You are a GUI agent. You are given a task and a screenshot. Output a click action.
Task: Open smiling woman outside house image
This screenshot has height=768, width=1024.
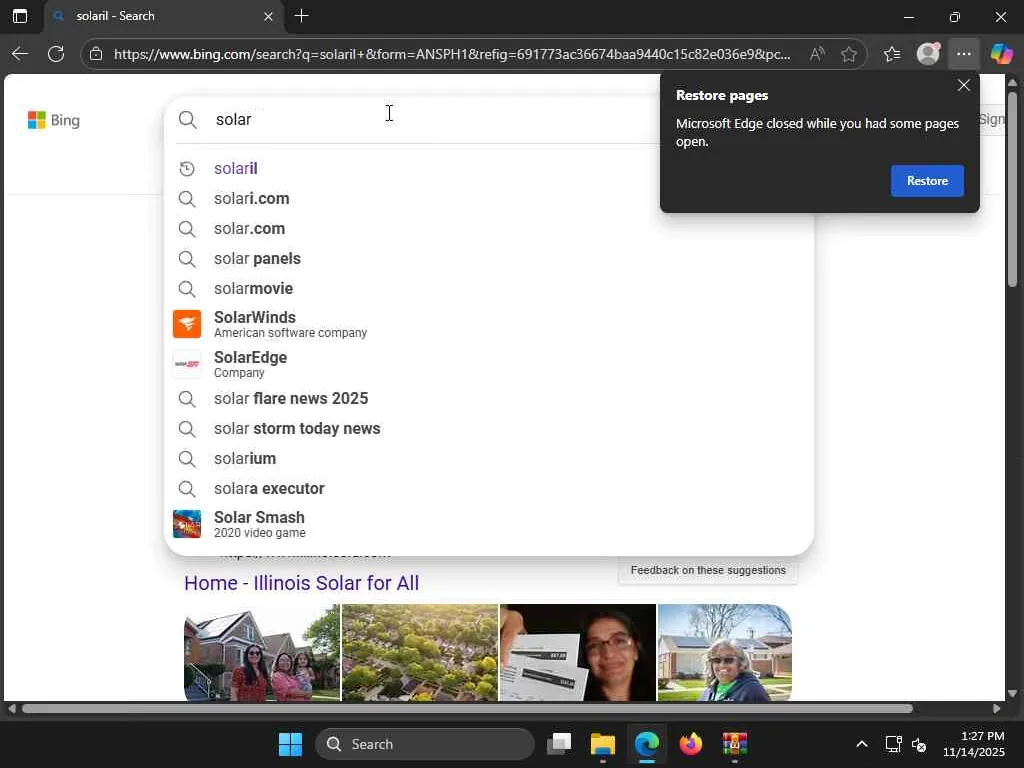(725, 652)
